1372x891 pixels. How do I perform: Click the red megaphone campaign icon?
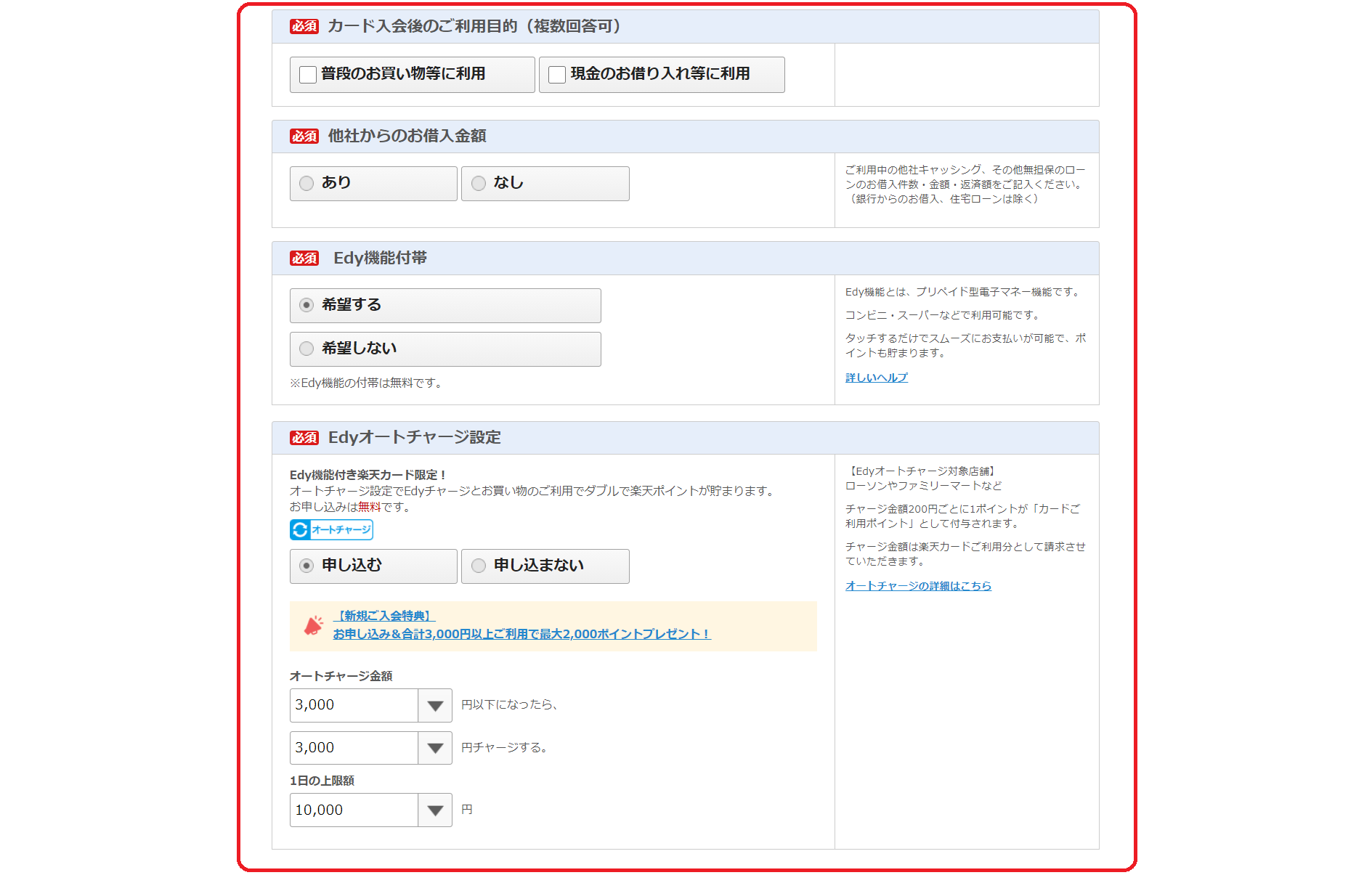click(313, 625)
